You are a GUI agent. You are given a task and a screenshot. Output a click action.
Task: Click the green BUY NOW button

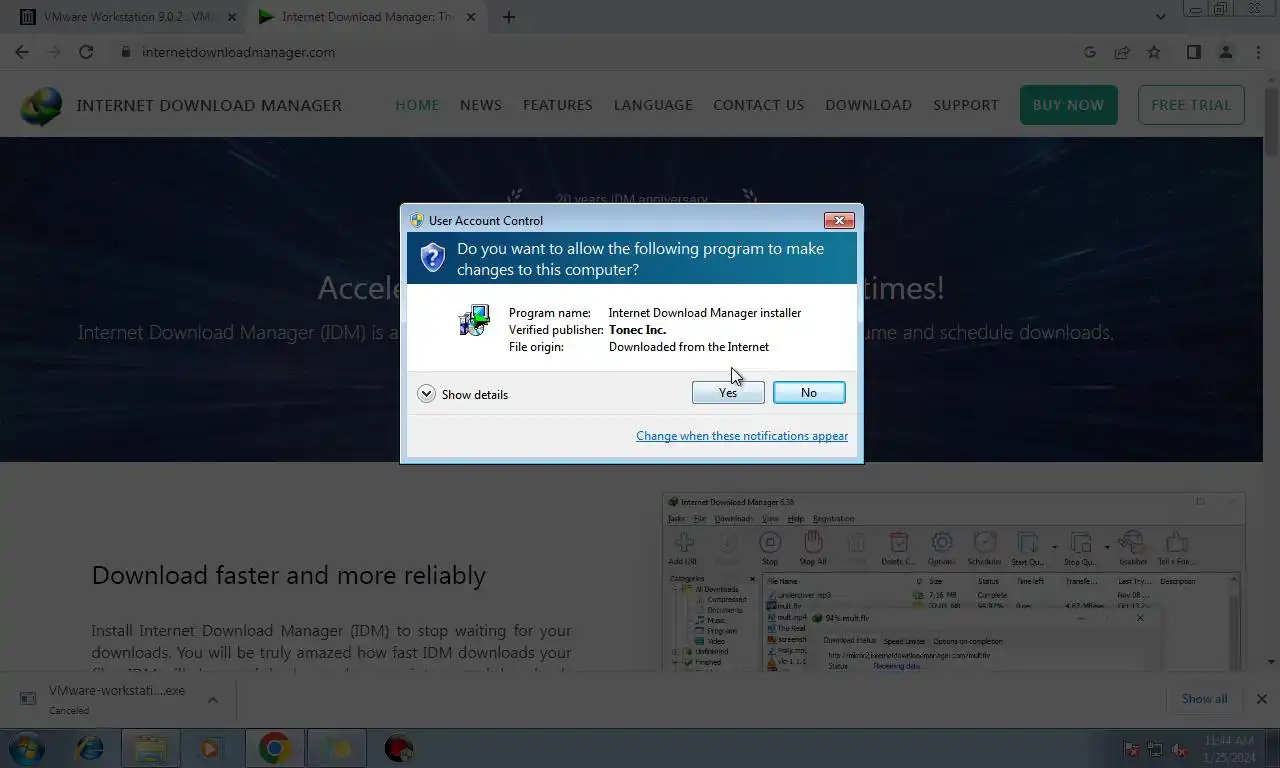pos(1068,105)
